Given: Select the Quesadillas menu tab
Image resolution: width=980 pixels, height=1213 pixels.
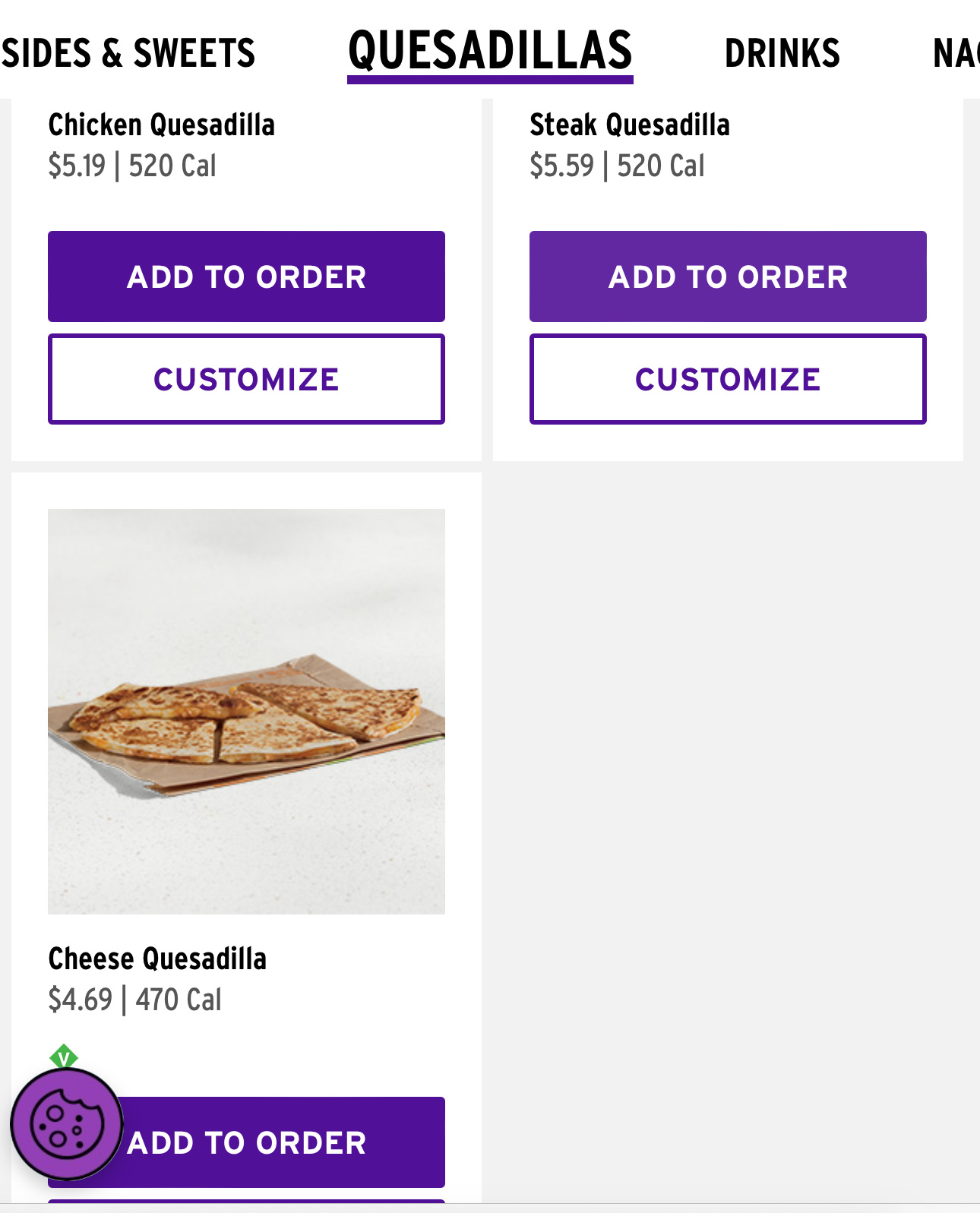Looking at the screenshot, I should coord(490,52).
